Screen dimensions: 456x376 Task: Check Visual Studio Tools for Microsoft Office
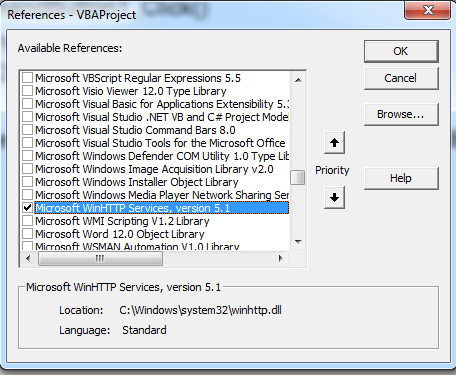[x=27, y=143]
